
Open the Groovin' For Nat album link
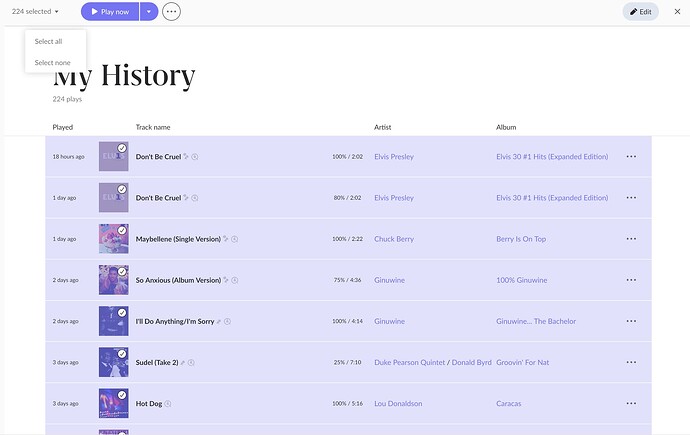[522, 362]
